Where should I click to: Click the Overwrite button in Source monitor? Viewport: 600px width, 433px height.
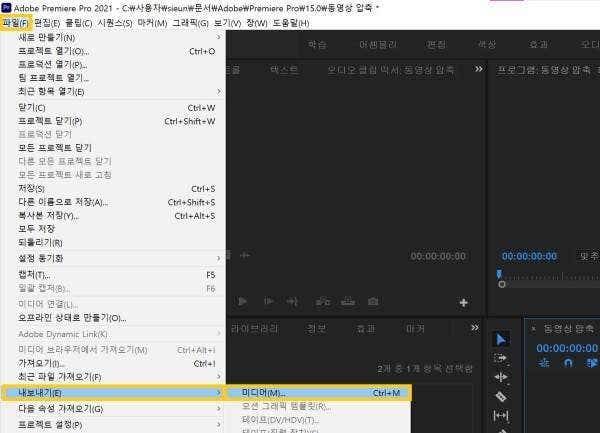(348, 302)
